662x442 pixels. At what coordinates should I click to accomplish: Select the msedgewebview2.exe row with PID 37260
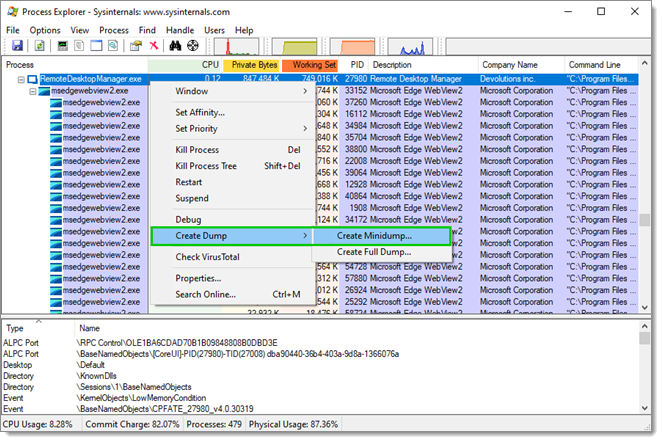[320, 103]
